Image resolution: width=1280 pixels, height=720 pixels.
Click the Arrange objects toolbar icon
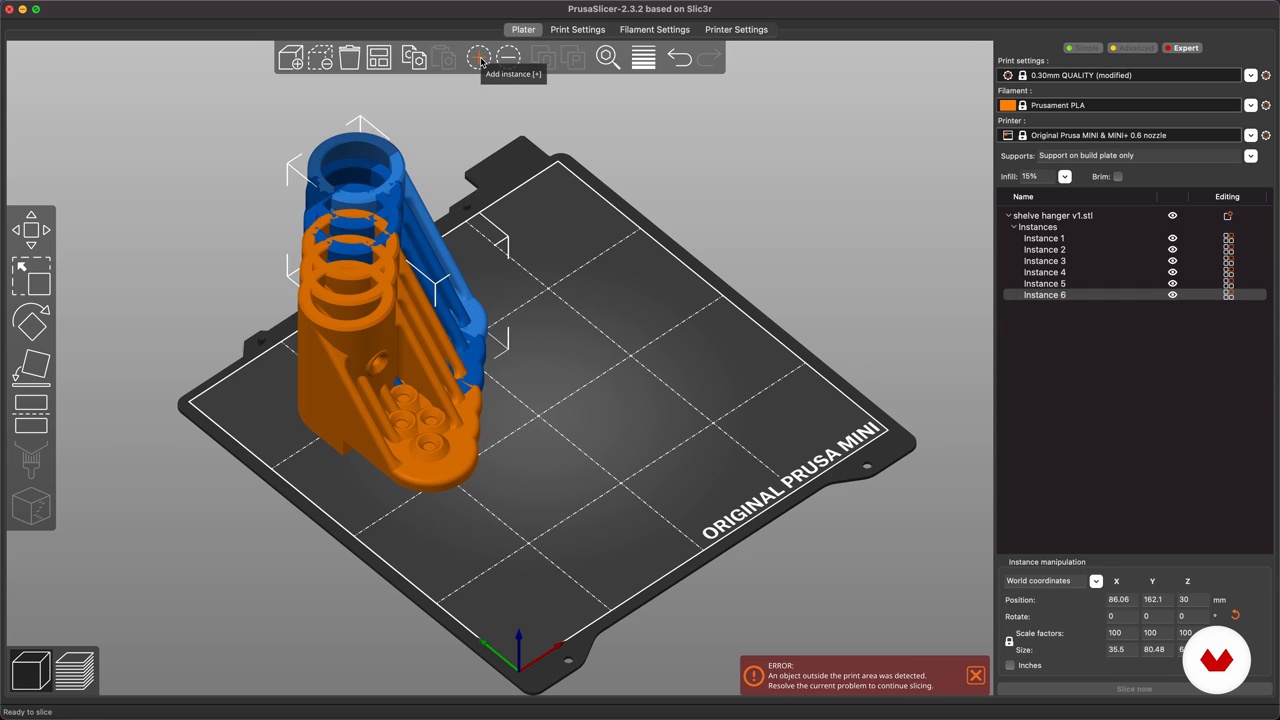pyautogui.click(x=378, y=58)
